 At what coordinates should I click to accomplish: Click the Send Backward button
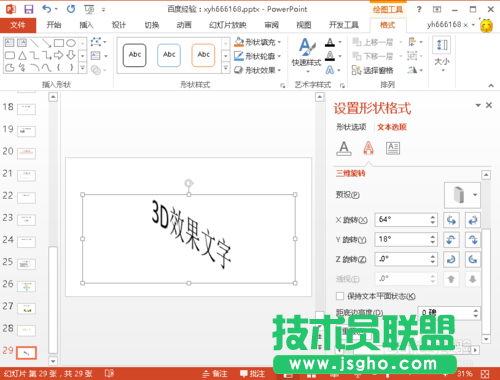pyautogui.click(x=373, y=56)
